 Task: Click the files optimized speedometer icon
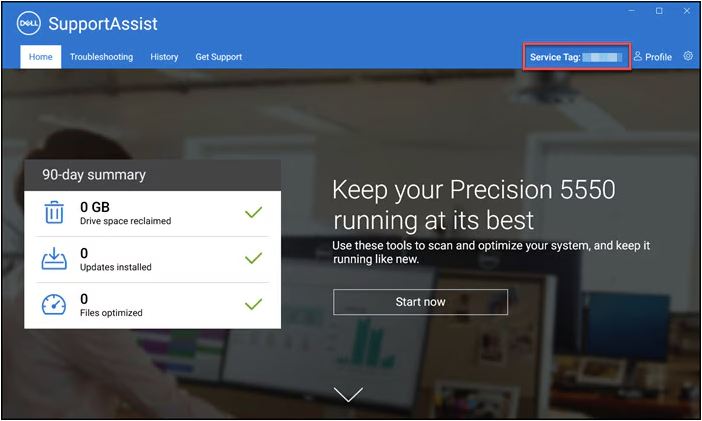54,305
